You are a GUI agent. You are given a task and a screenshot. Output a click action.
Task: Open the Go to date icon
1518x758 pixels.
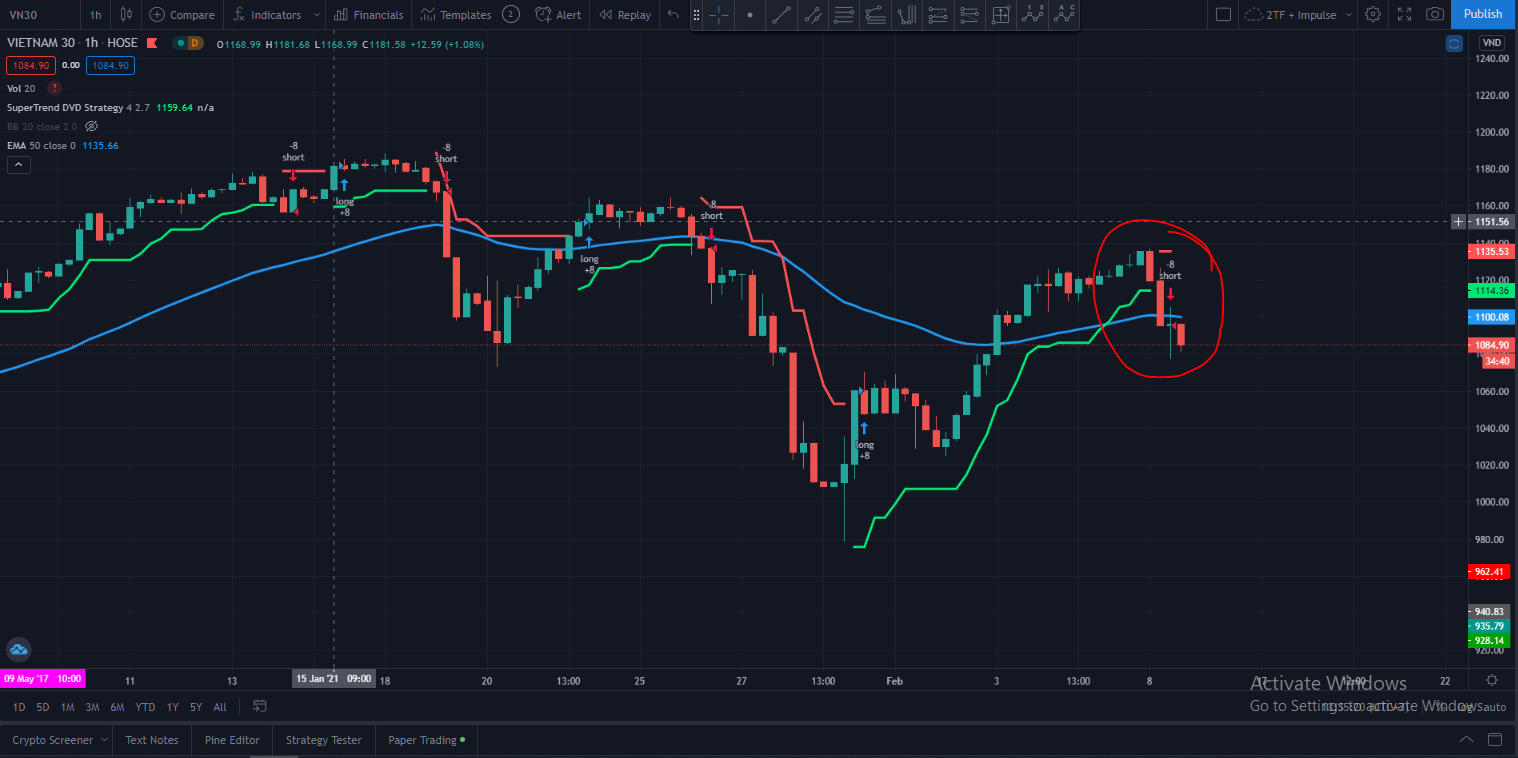(260, 706)
